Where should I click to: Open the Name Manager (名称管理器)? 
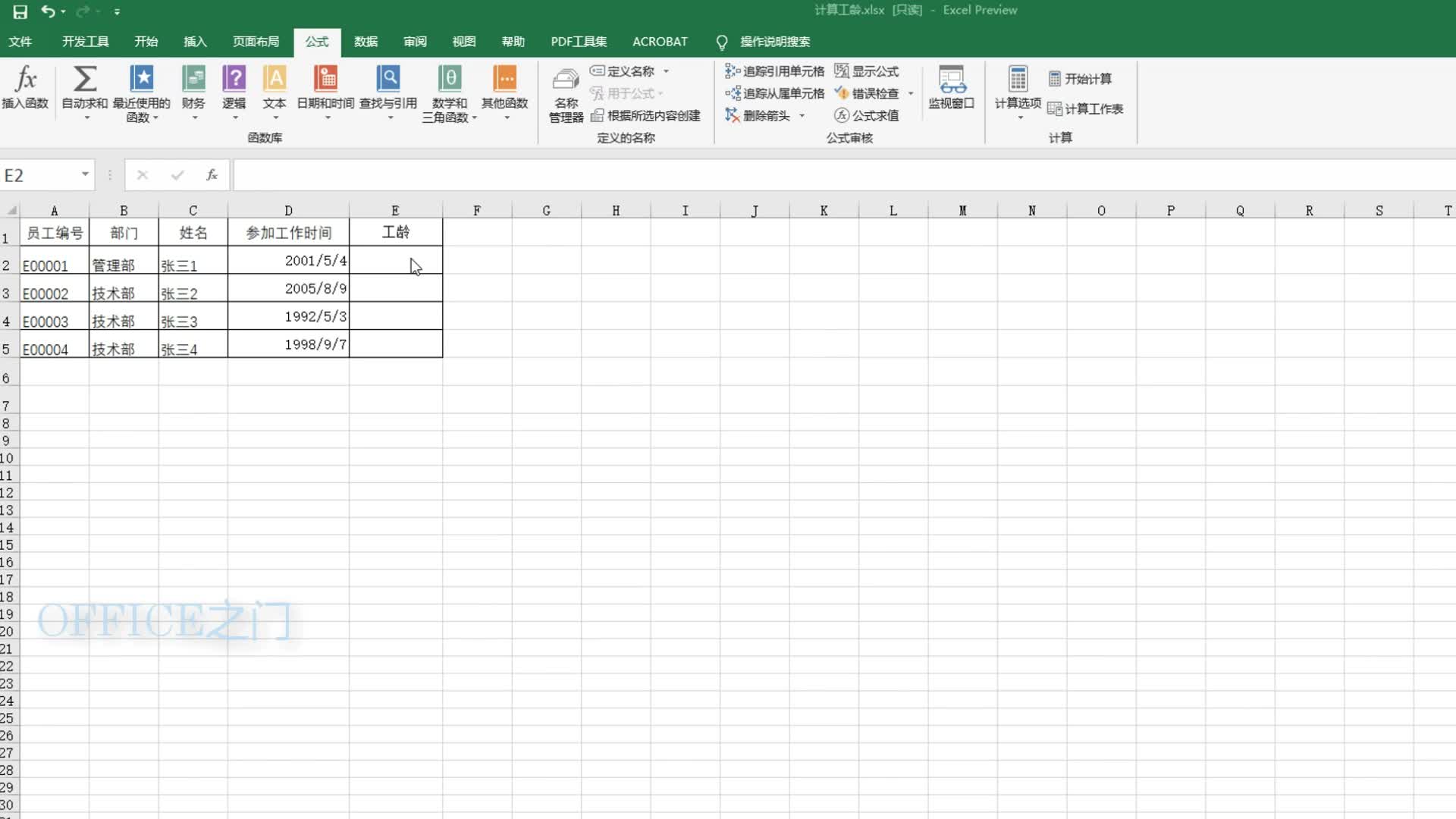[566, 94]
